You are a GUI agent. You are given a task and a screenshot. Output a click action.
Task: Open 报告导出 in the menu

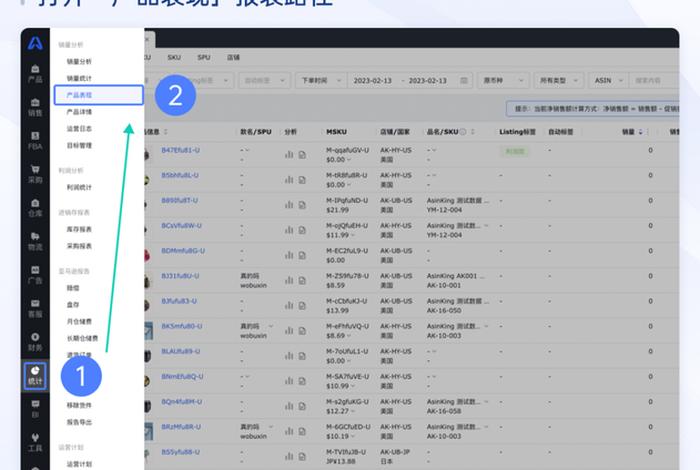pos(79,422)
